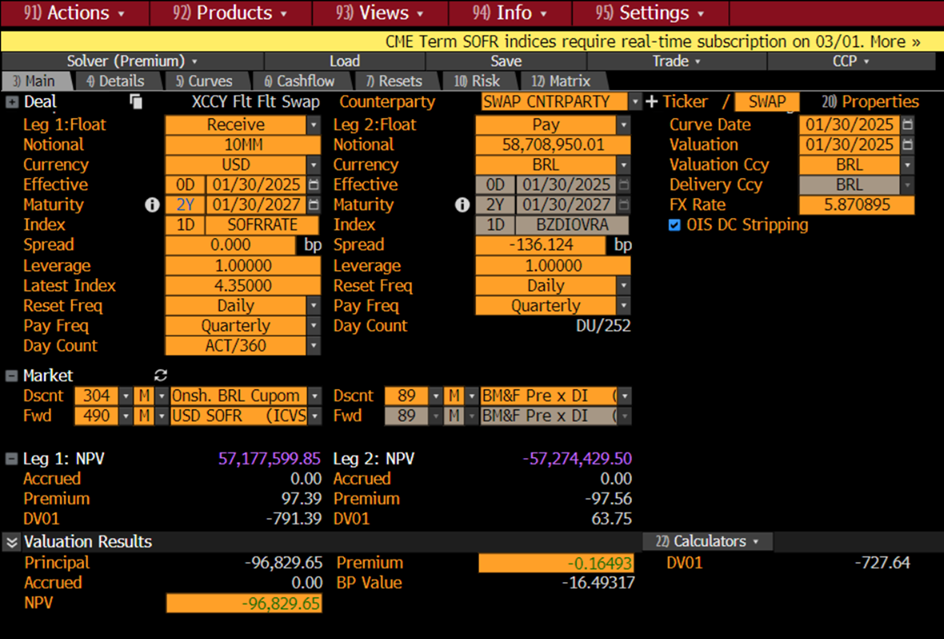Screen dimensions: 944x639
Task: Open the Leg 1 Day Count ACT/360 dropdown
Action: click(313, 346)
